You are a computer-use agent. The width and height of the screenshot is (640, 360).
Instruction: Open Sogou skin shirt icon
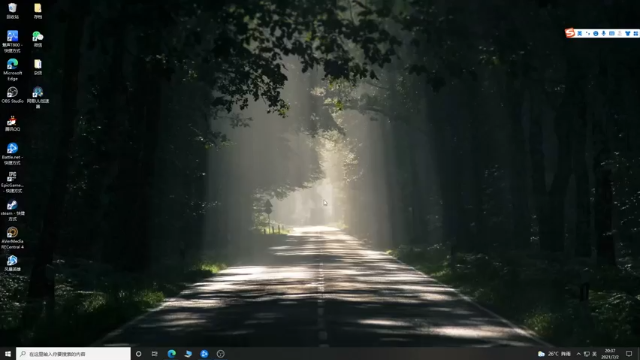(628, 33)
